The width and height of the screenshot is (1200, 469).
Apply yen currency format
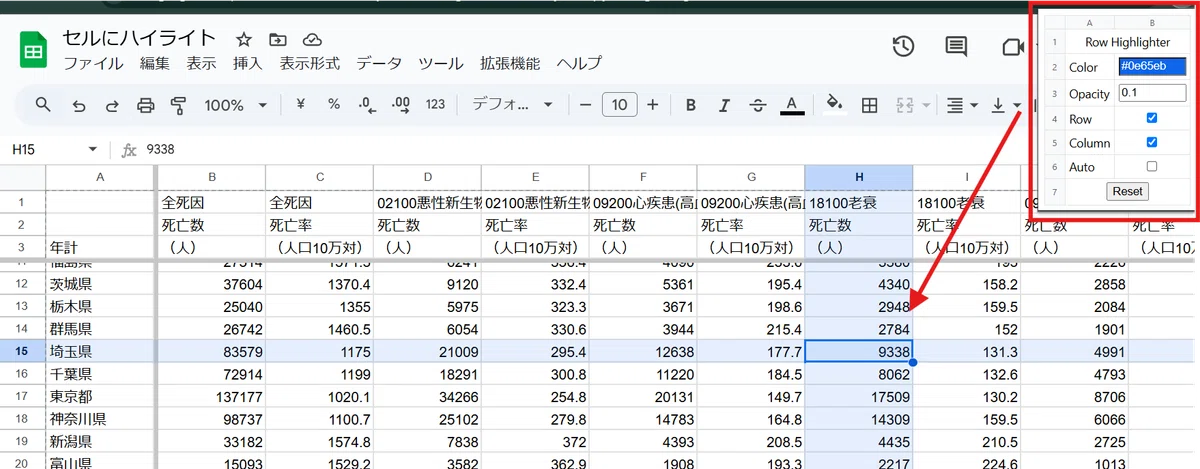[300, 105]
